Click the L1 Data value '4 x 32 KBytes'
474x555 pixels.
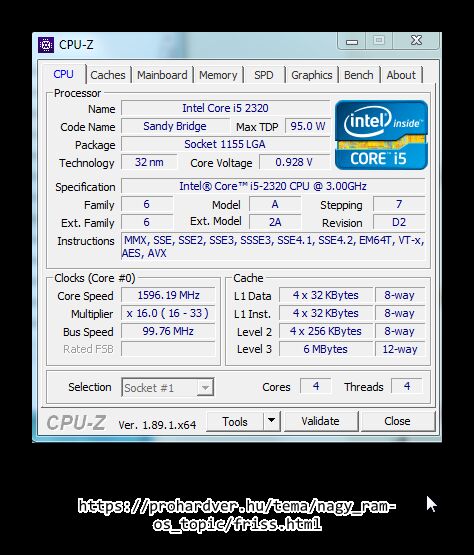[326, 295]
